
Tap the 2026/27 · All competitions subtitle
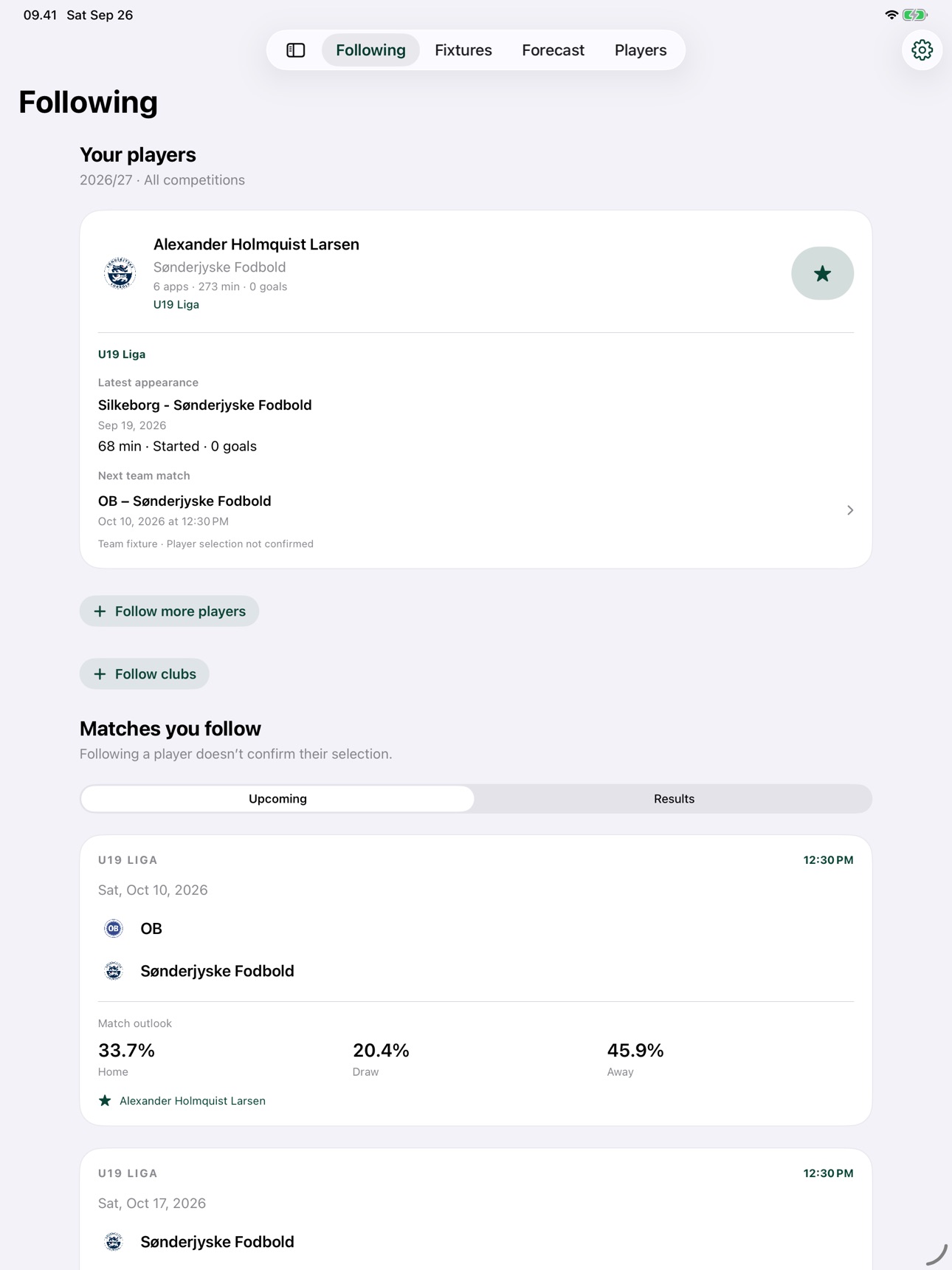pos(162,180)
